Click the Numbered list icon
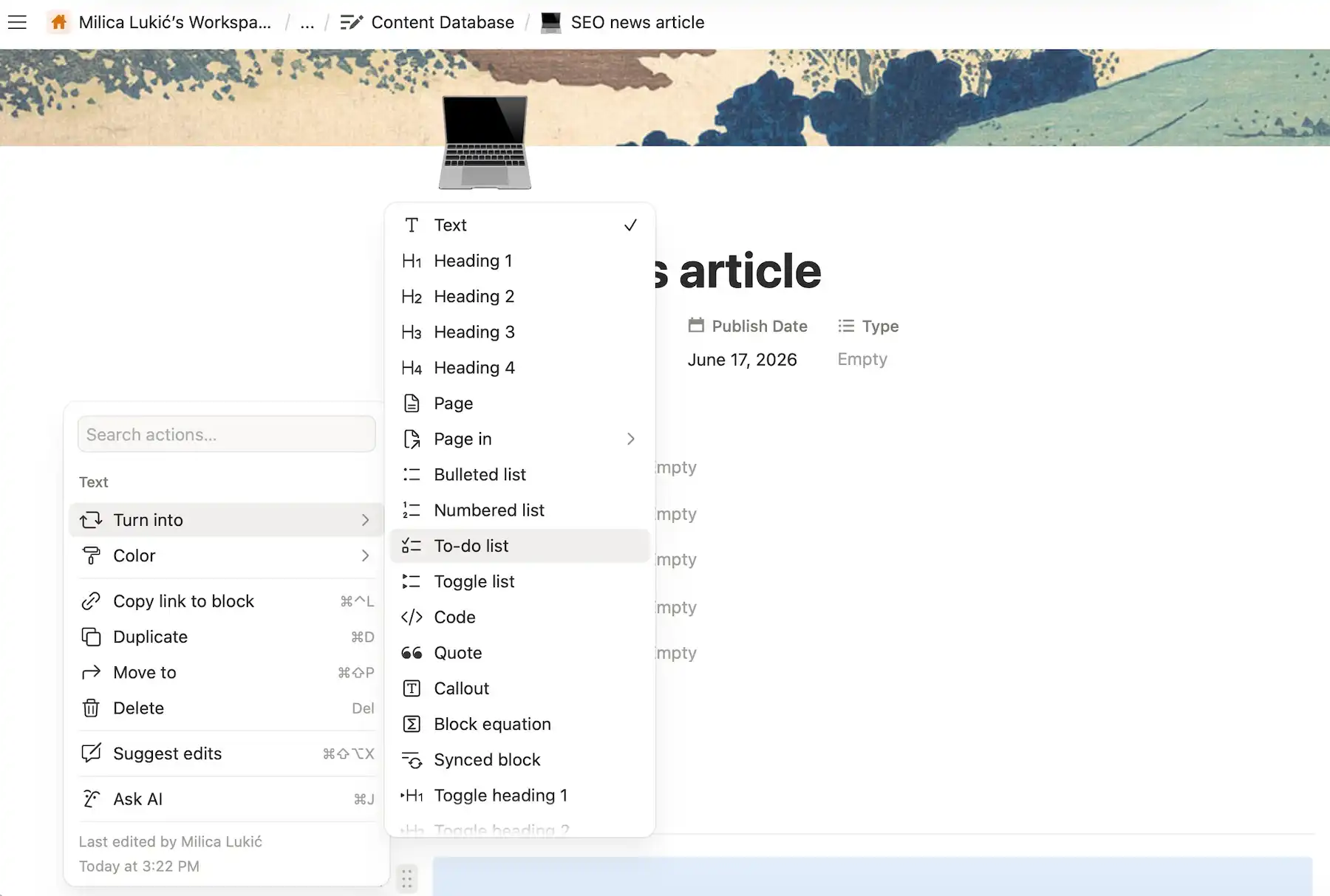 412,510
